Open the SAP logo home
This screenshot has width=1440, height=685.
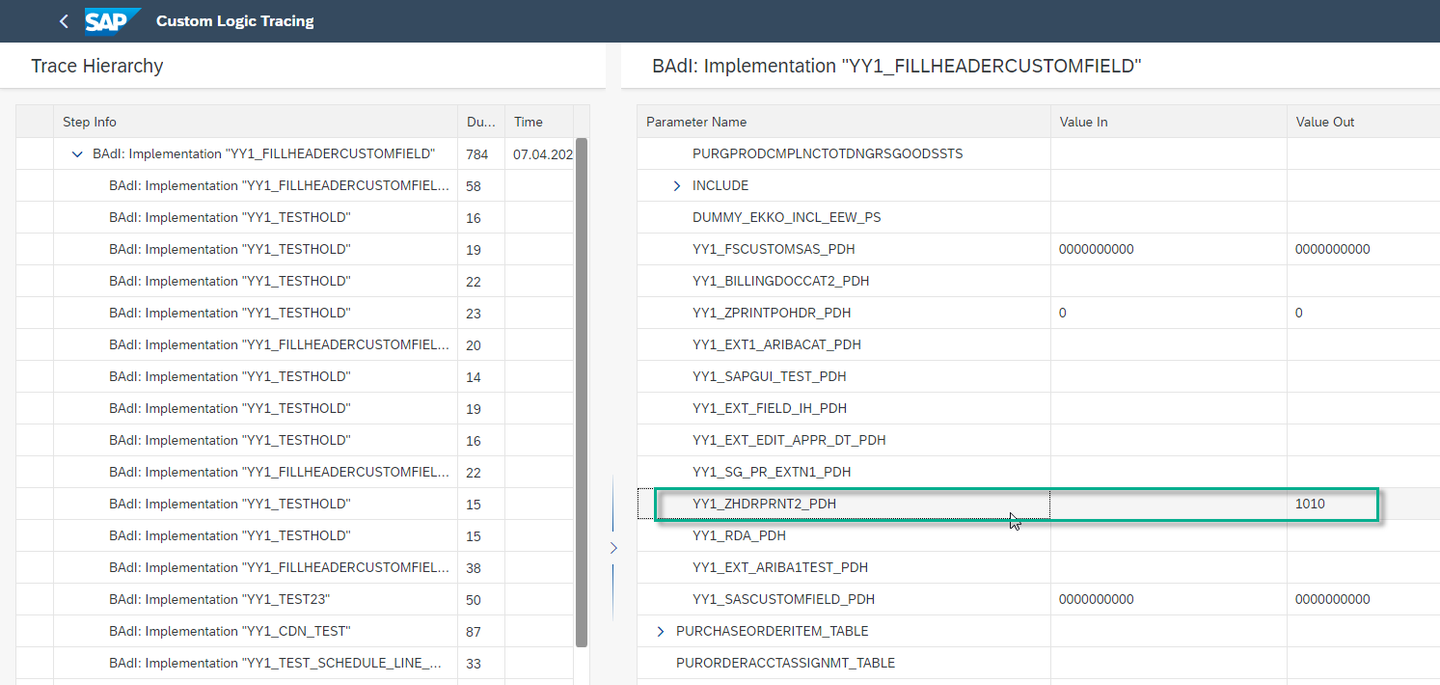112,21
